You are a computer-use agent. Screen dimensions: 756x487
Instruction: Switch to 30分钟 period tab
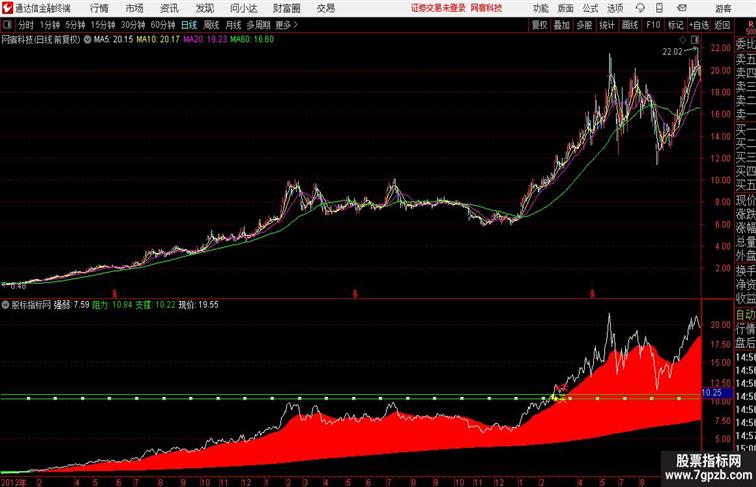tap(133, 25)
